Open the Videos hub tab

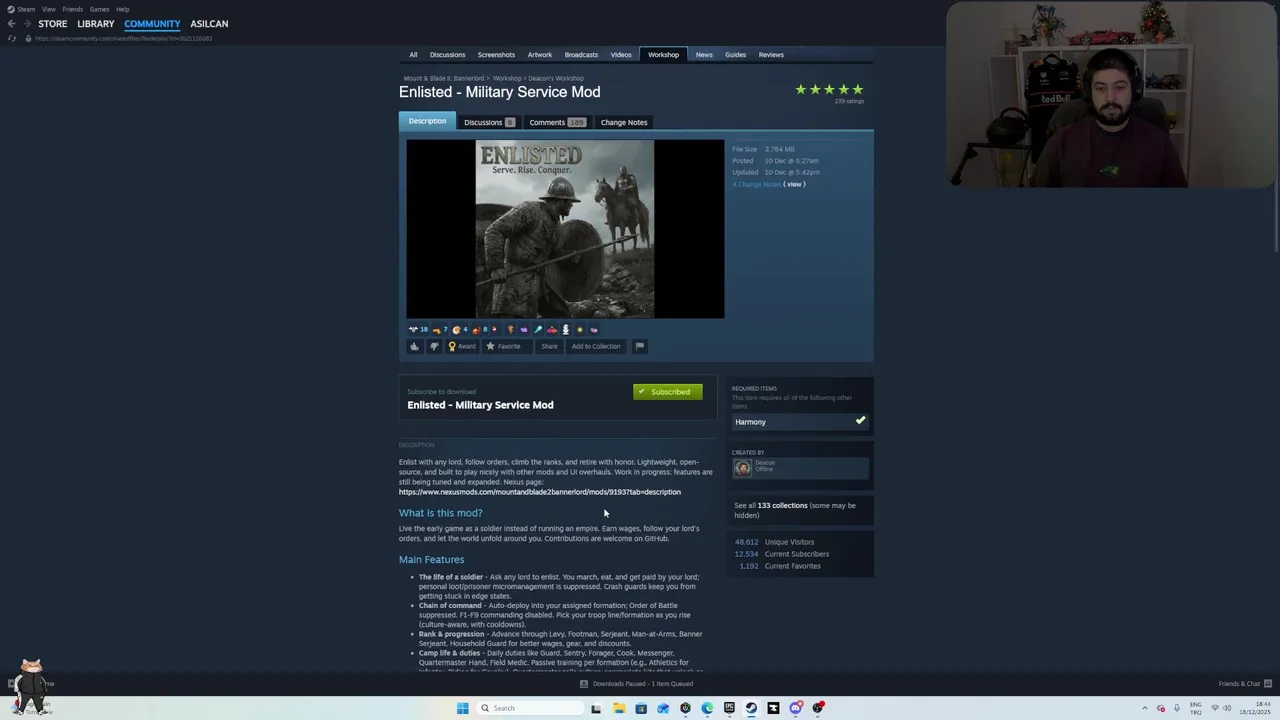point(621,55)
